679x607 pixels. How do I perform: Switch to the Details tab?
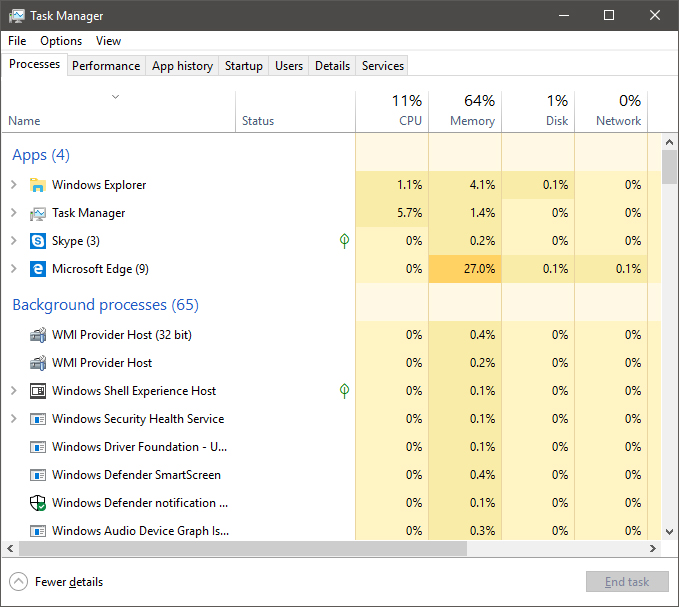pyautogui.click(x=333, y=66)
